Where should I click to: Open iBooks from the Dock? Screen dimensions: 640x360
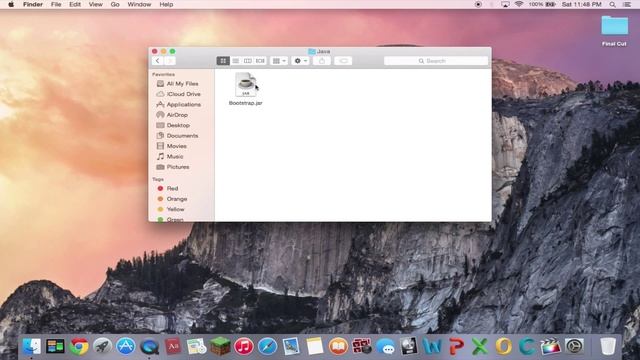338,347
